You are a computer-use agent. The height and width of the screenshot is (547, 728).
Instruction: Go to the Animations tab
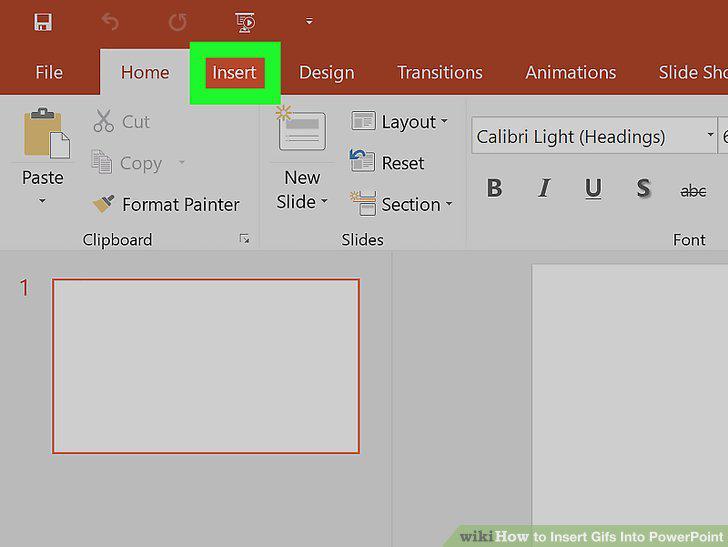point(571,72)
